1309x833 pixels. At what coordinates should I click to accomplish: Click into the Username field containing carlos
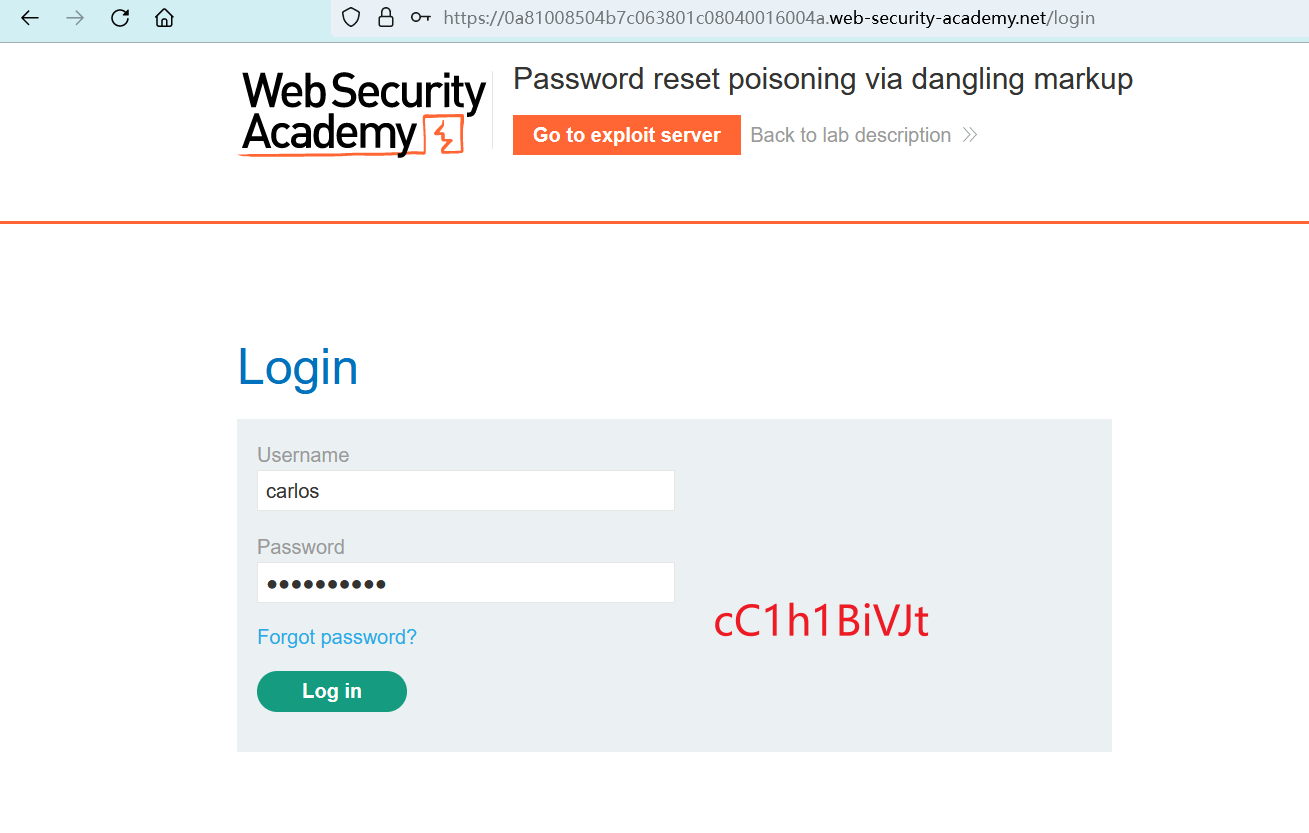click(x=465, y=491)
